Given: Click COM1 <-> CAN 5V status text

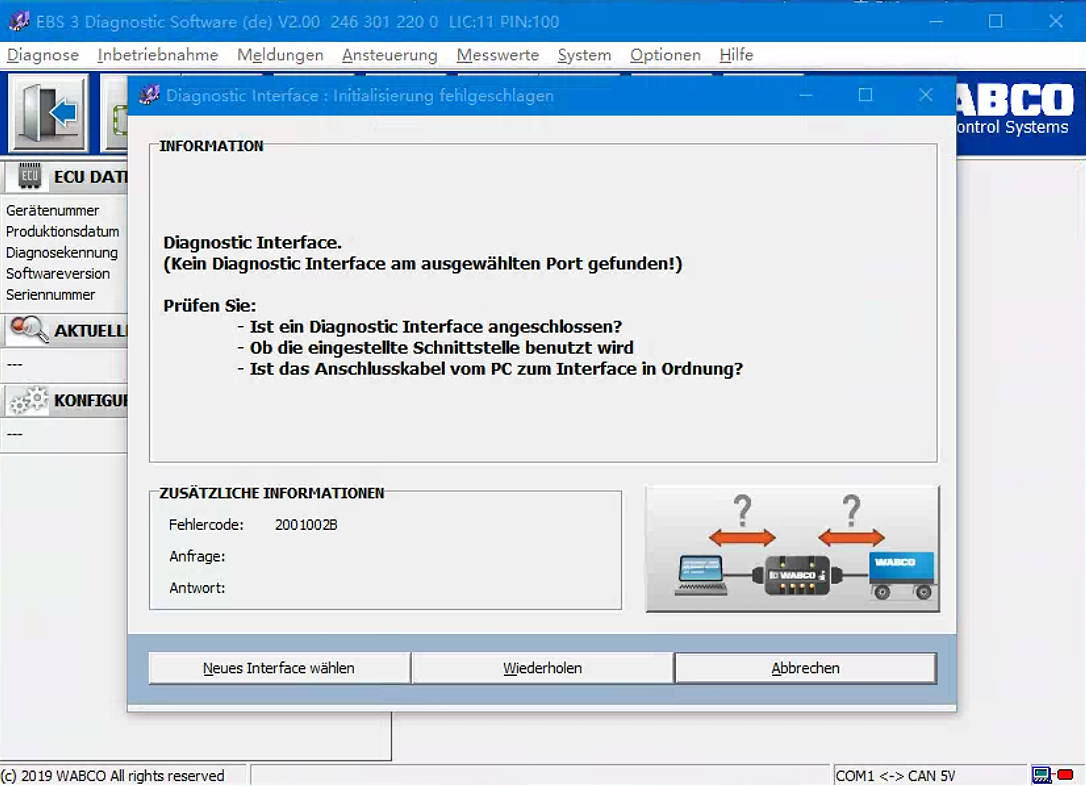Looking at the screenshot, I should [x=895, y=776].
